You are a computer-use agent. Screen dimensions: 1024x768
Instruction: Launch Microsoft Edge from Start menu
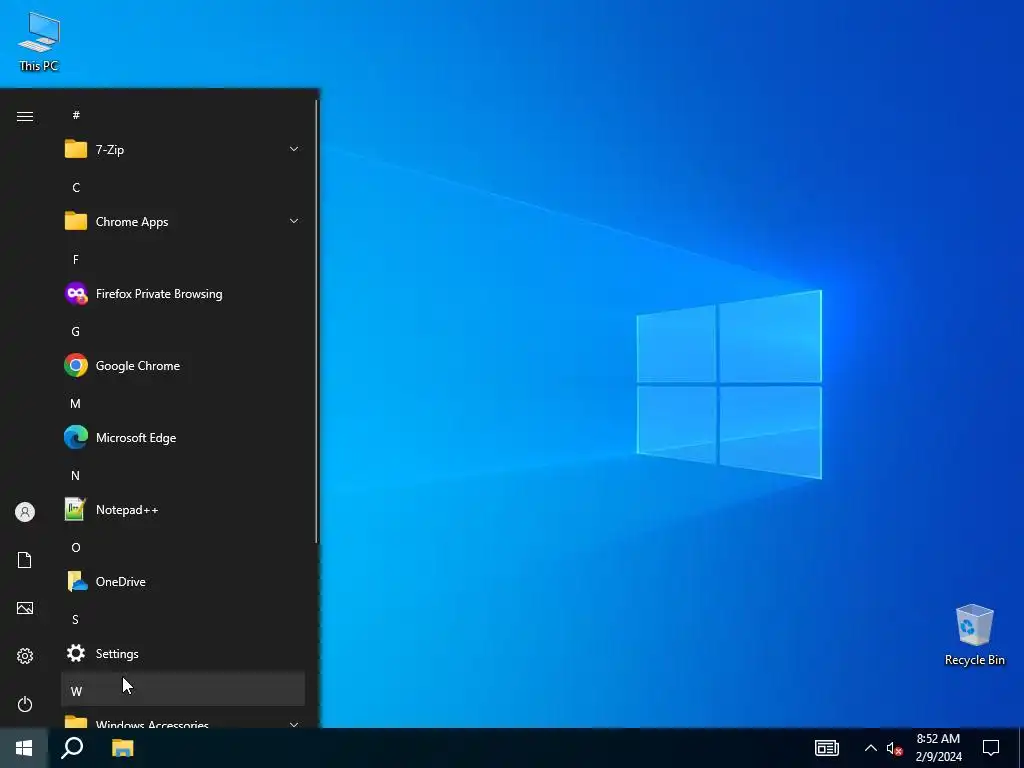[183, 438]
